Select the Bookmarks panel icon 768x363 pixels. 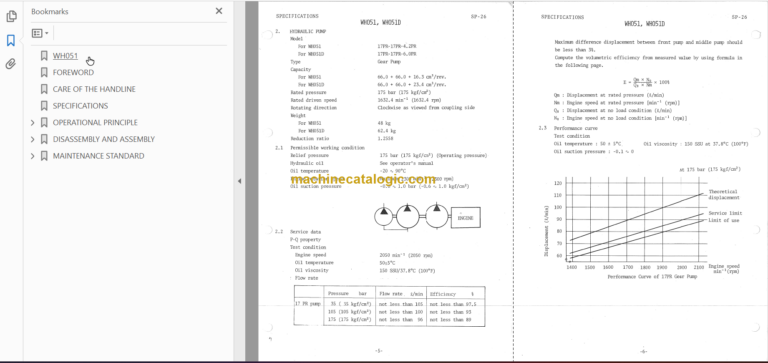coord(11,40)
